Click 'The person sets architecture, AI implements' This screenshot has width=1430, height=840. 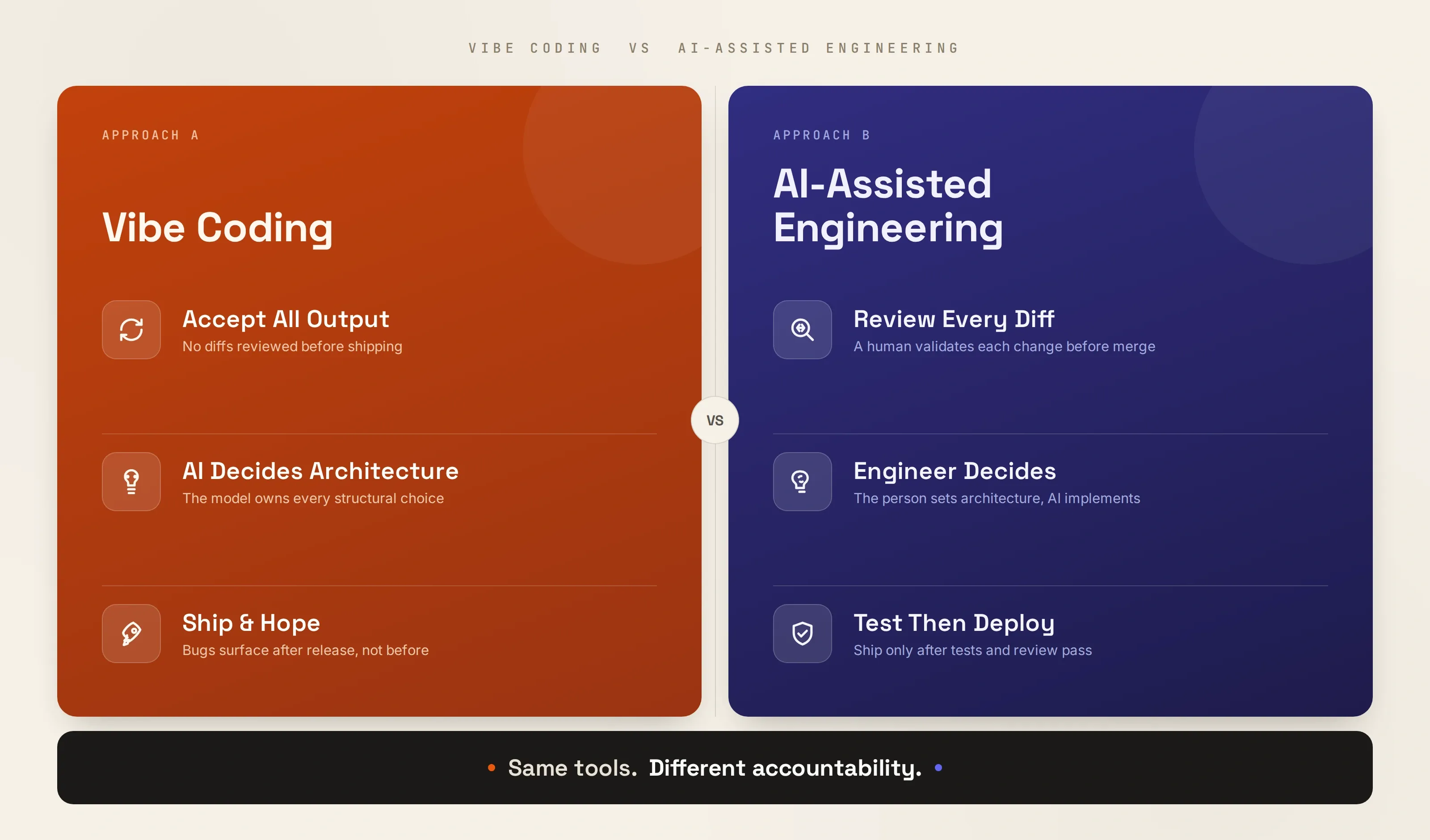coord(997,498)
